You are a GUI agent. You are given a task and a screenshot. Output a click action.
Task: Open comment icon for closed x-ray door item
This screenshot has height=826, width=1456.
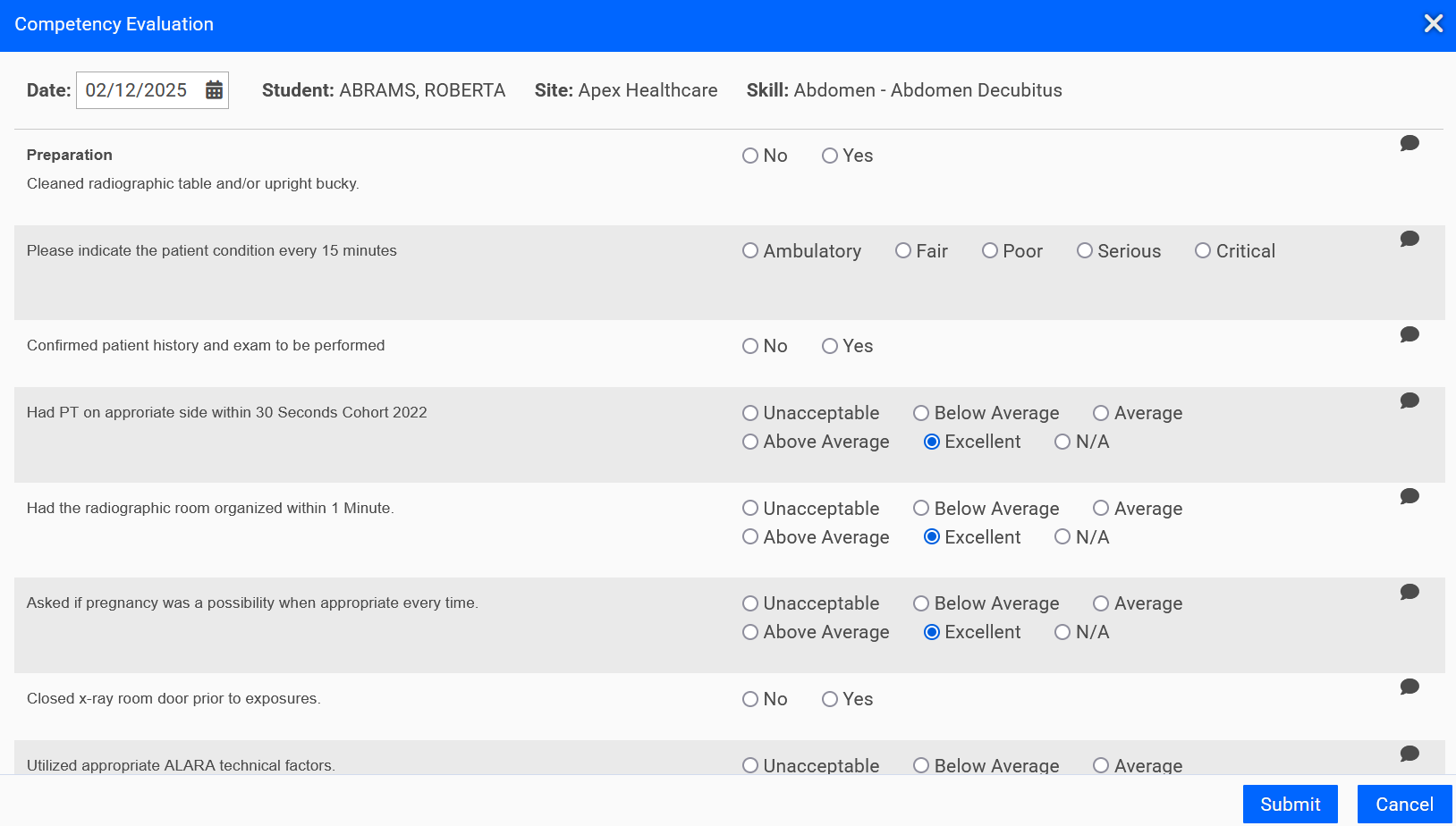(1409, 687)
